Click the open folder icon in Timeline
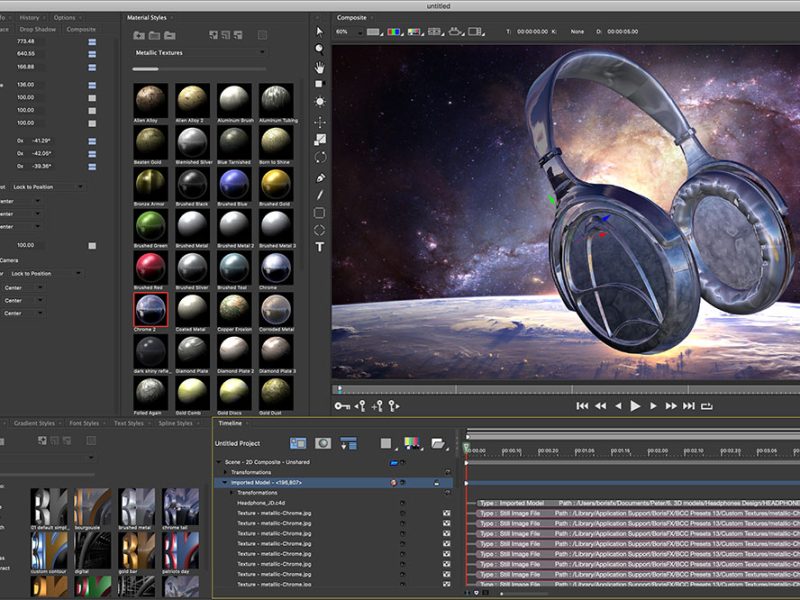The width and height of the screenshot is (800, 600). point(438,443)
